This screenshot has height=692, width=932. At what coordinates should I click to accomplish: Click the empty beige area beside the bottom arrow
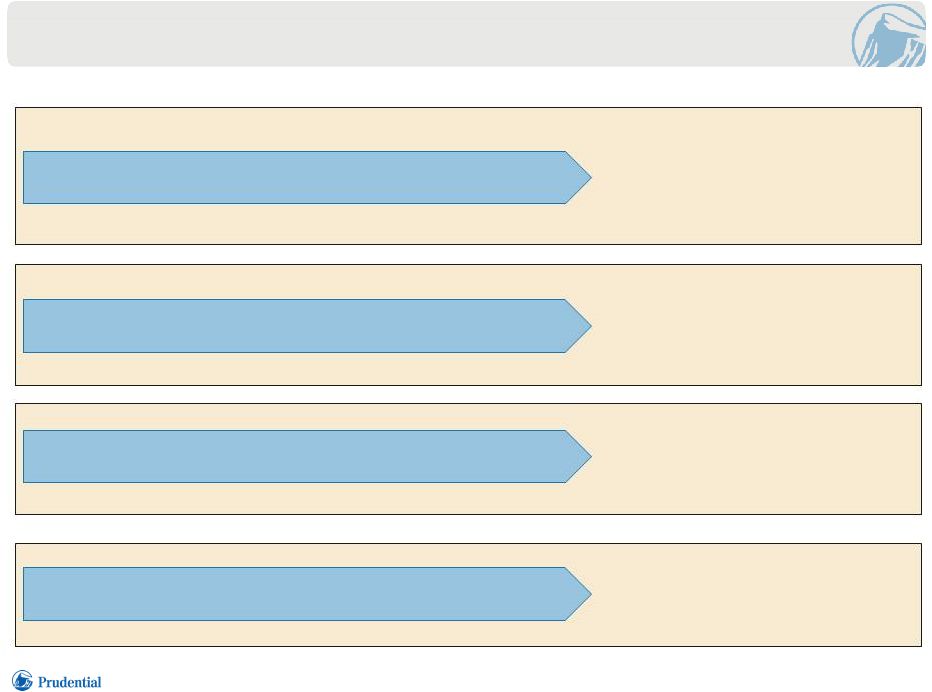tap(756, 595)
